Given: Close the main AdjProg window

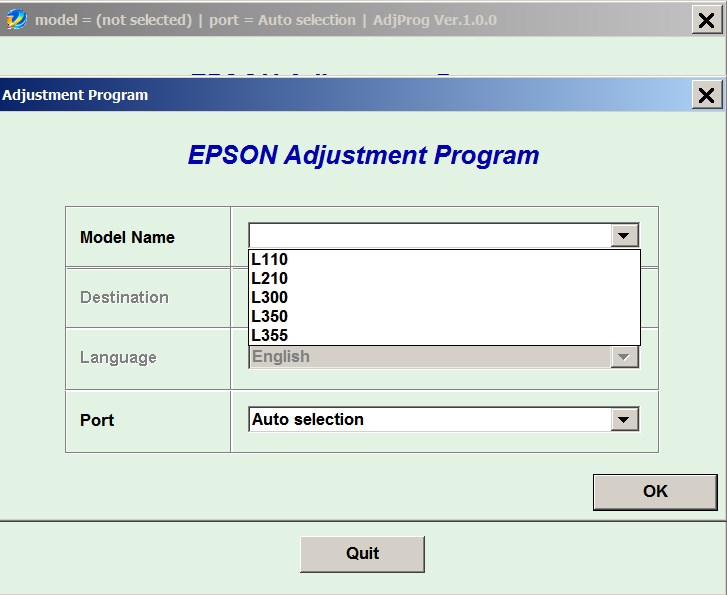Looking at the screenshot, I should click(706, 20).
